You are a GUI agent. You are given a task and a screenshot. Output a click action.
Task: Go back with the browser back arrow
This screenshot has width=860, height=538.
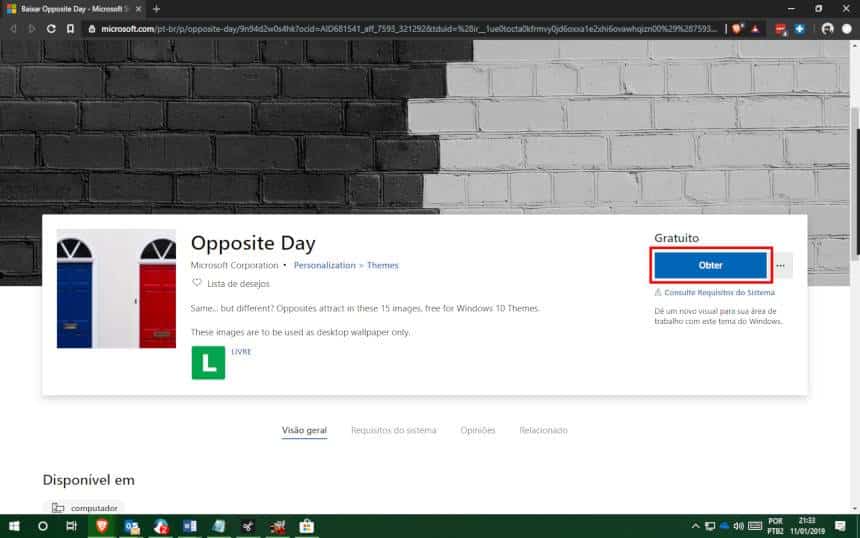pos(13,29)
